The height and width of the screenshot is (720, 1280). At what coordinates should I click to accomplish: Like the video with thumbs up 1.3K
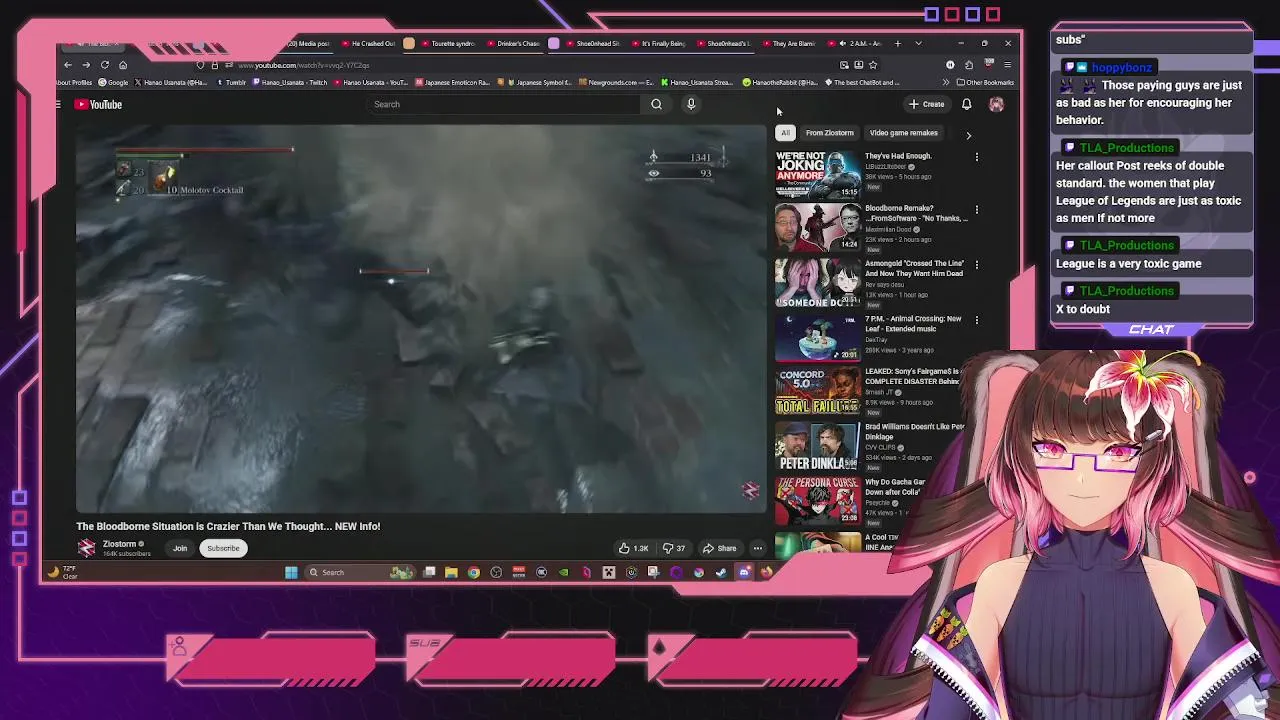point(633,548)
